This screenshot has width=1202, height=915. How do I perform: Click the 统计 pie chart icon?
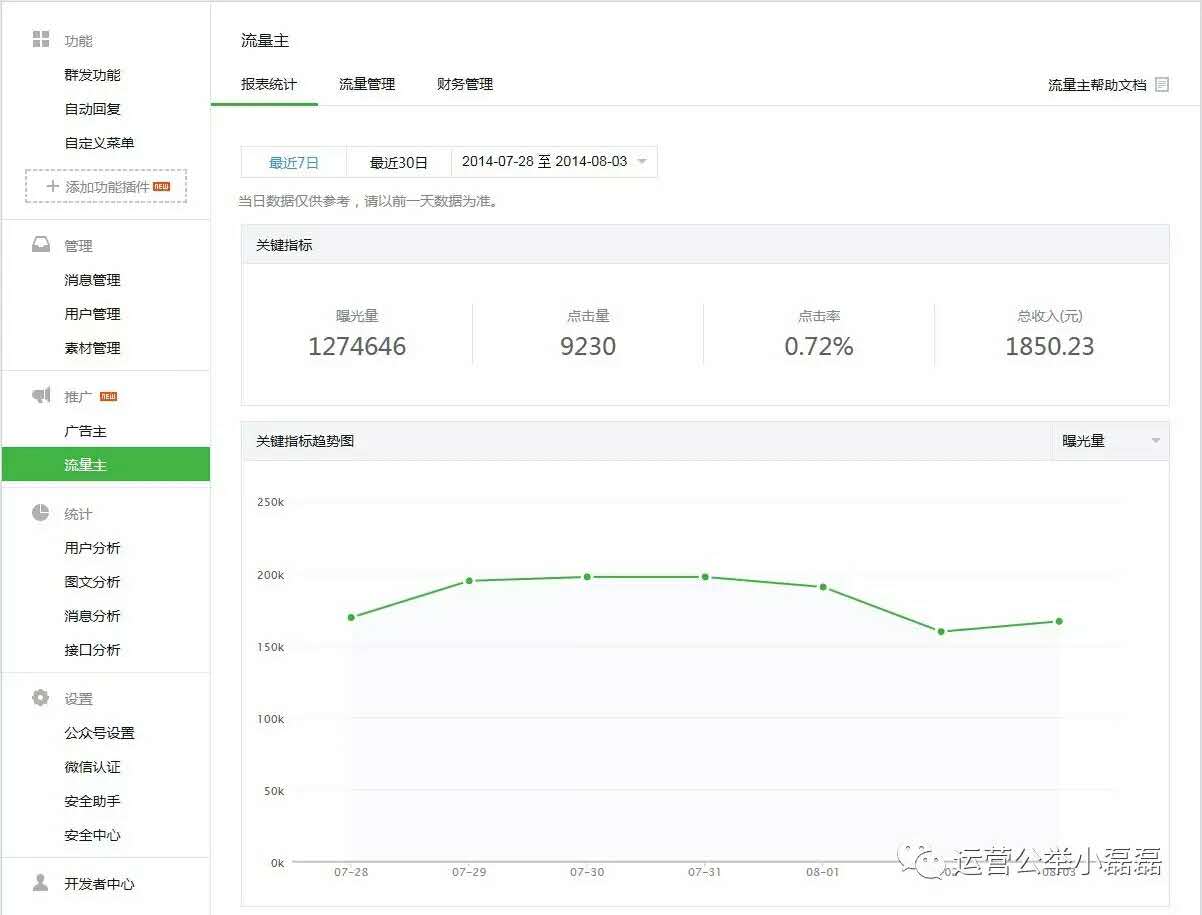coord(41,513)
